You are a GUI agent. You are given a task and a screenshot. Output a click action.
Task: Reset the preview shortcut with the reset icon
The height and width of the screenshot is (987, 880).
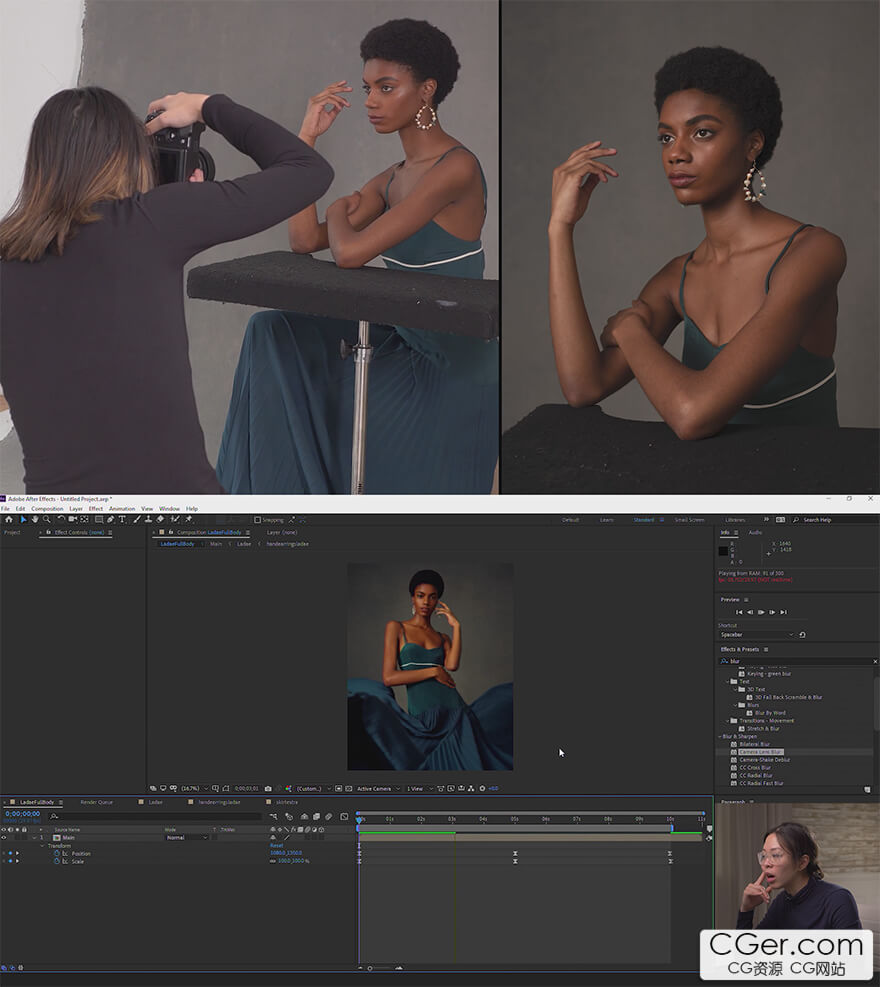click(803, 634)
